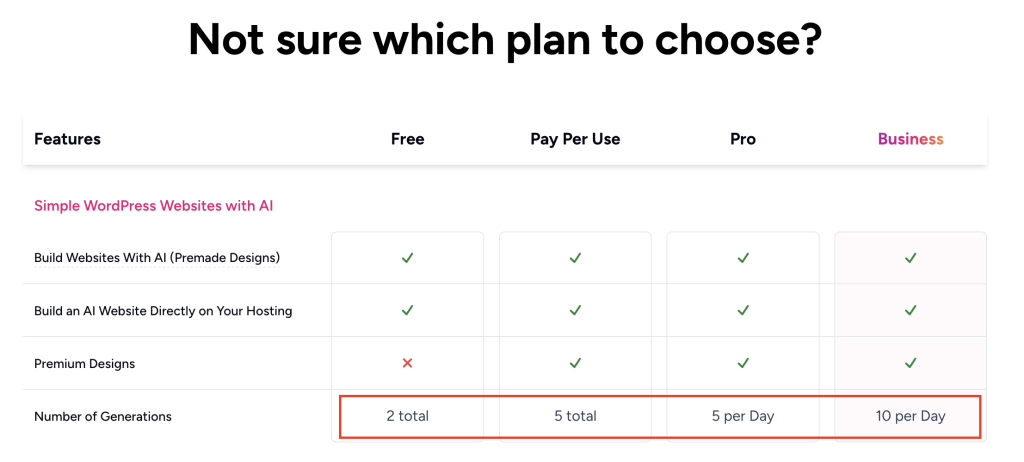
Task: Click Free checkmark for Website on Your Hosting
Action: pyautogui.click(x=407, y=311)
